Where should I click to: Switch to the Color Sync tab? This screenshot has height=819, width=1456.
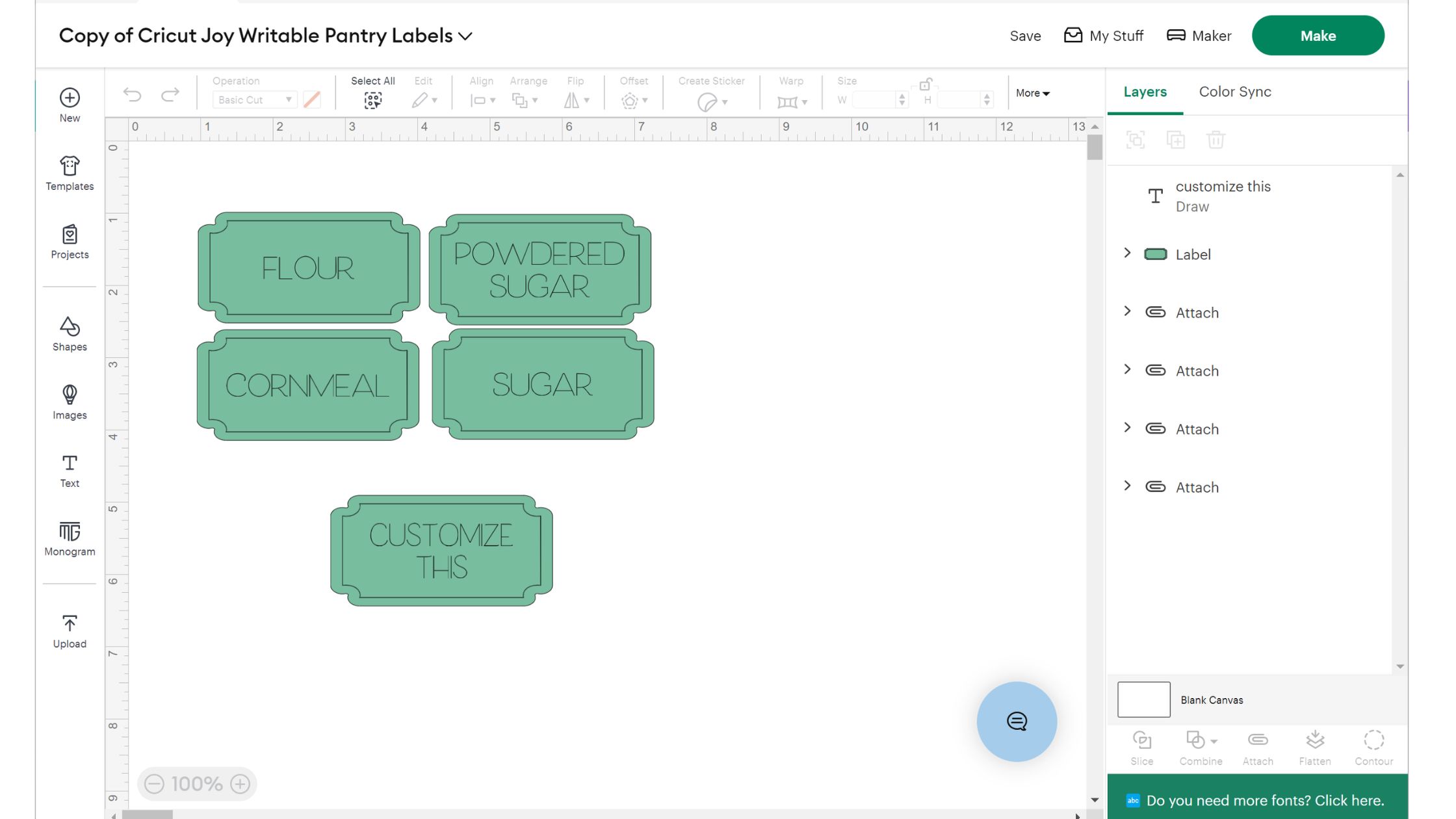[1234, 92]
